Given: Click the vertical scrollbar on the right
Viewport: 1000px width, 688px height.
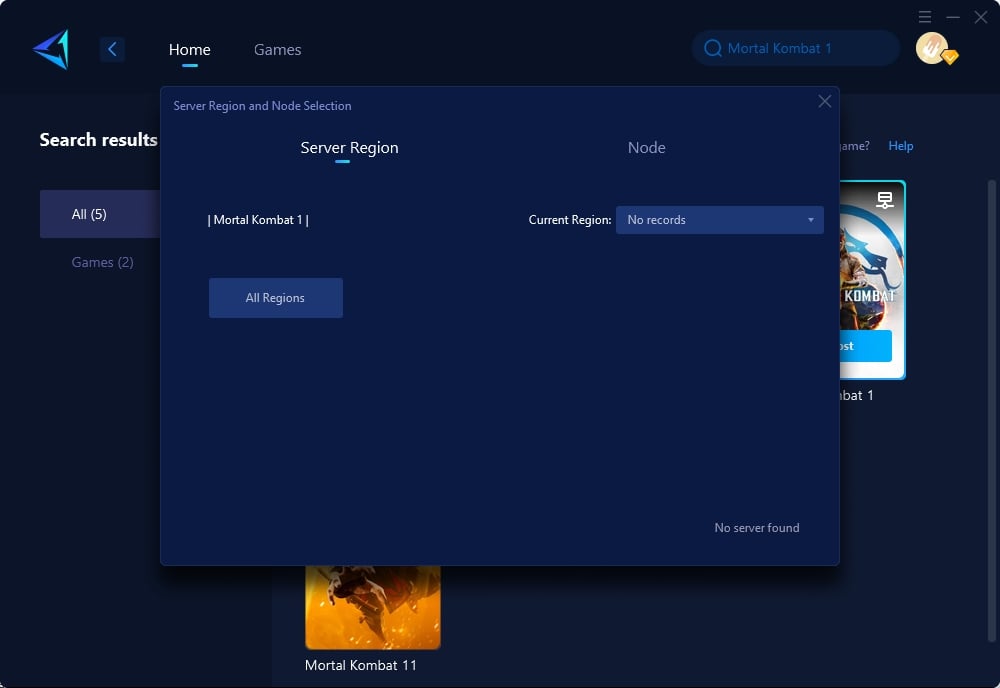Looking at the screenshot, I should pos(992,411).
